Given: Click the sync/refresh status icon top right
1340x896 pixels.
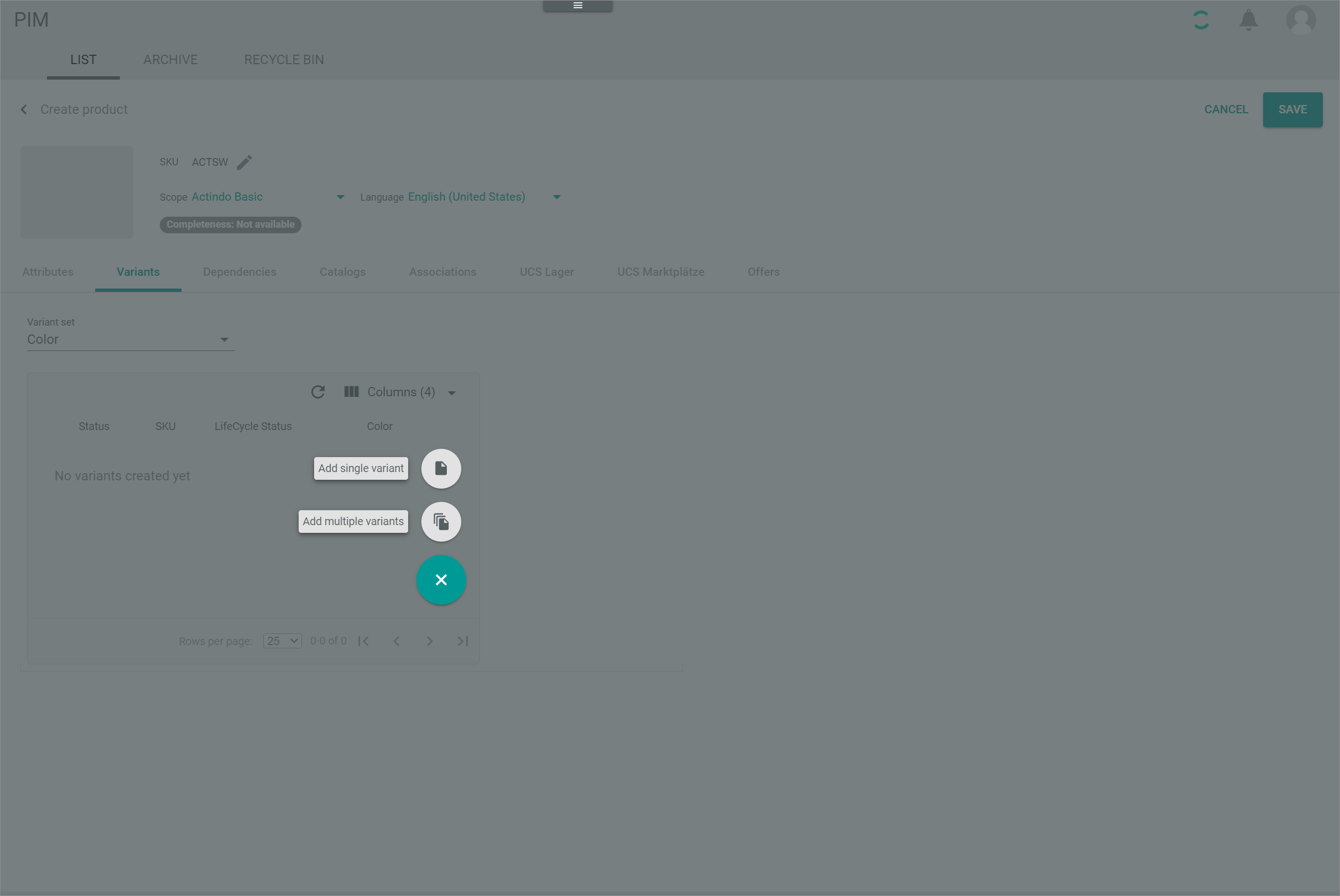Looking at the screenshot, I should tap(1200, 20).
